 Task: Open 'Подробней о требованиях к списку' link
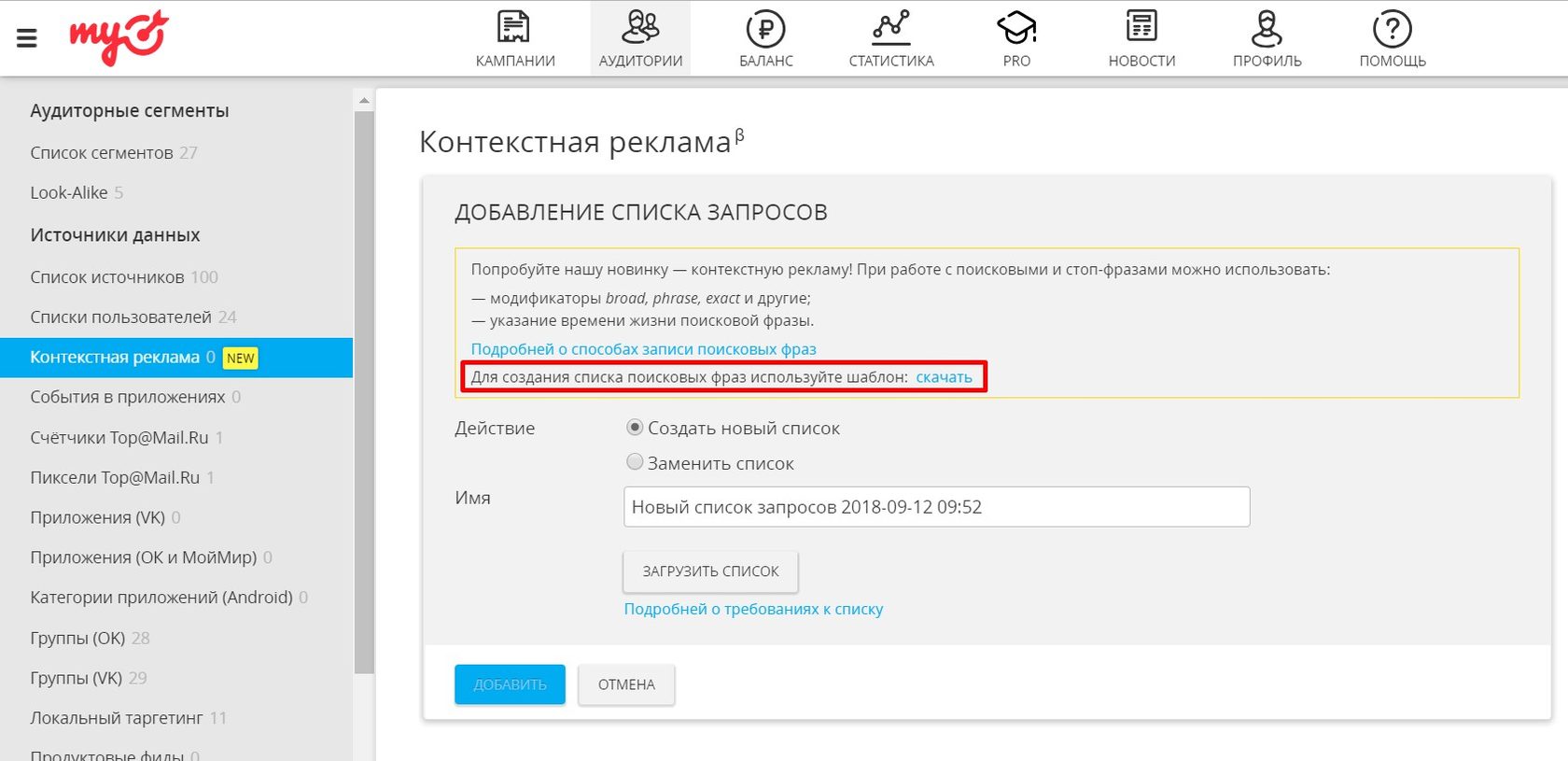[753, 609]
